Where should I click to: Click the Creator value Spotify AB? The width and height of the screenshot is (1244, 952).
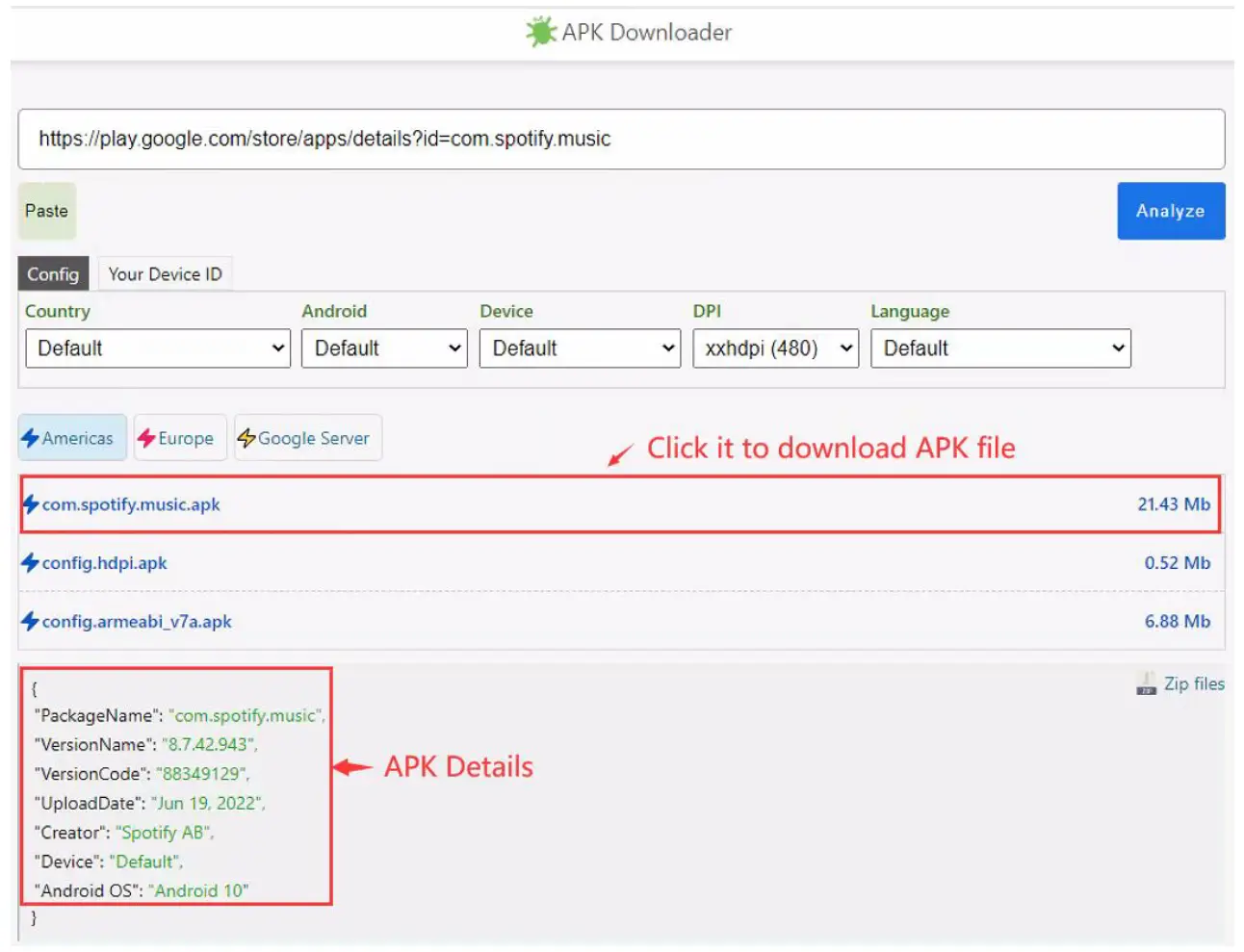tap(162, 833)
